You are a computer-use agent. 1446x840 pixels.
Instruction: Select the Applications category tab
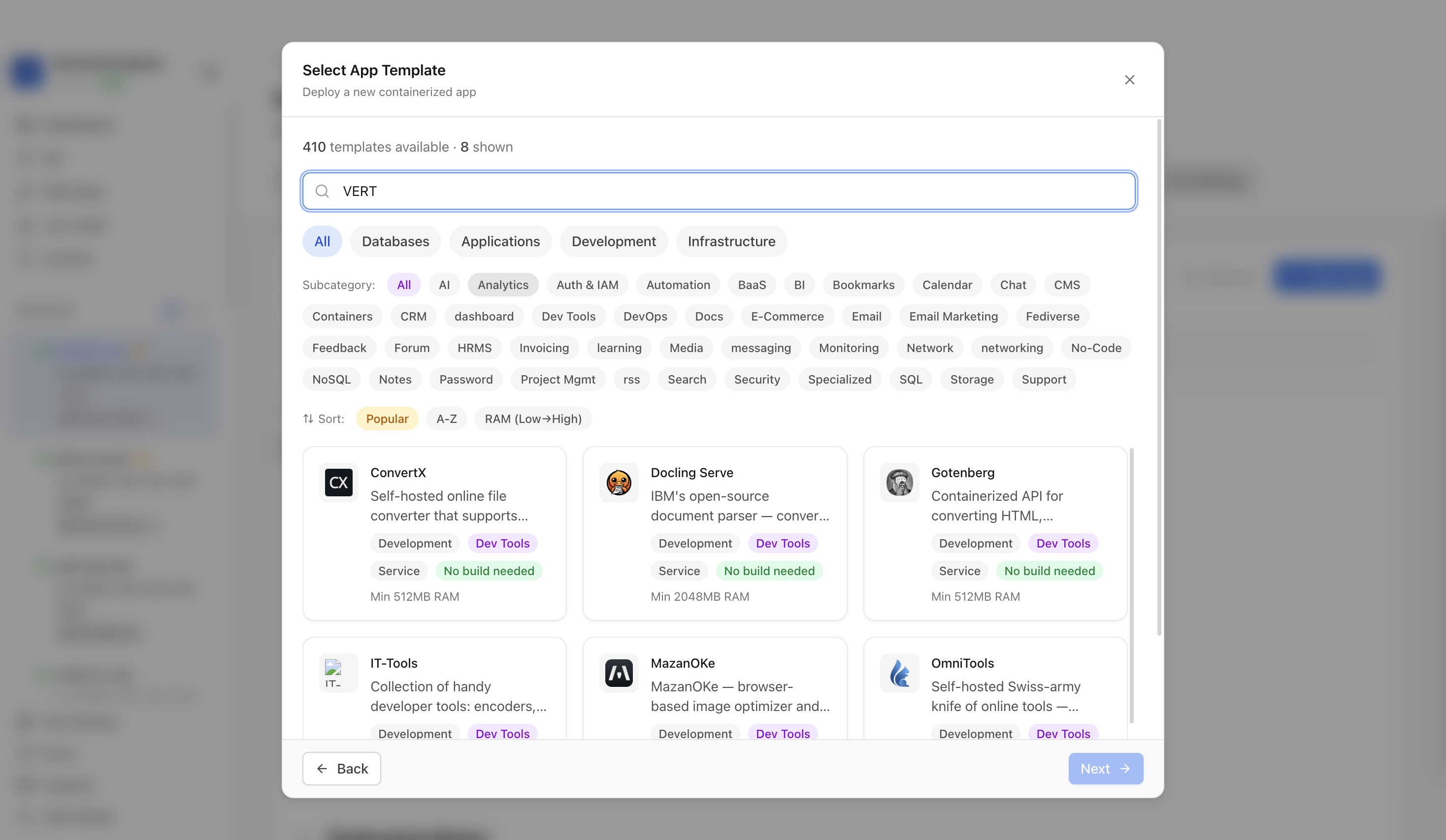pyautogui.click(x=500, y=241)
